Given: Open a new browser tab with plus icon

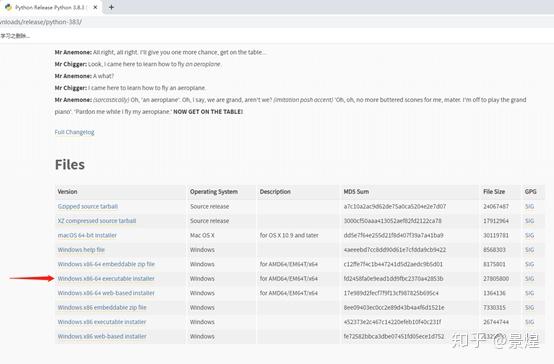Looking at the screenshot, I should (111, 7).
